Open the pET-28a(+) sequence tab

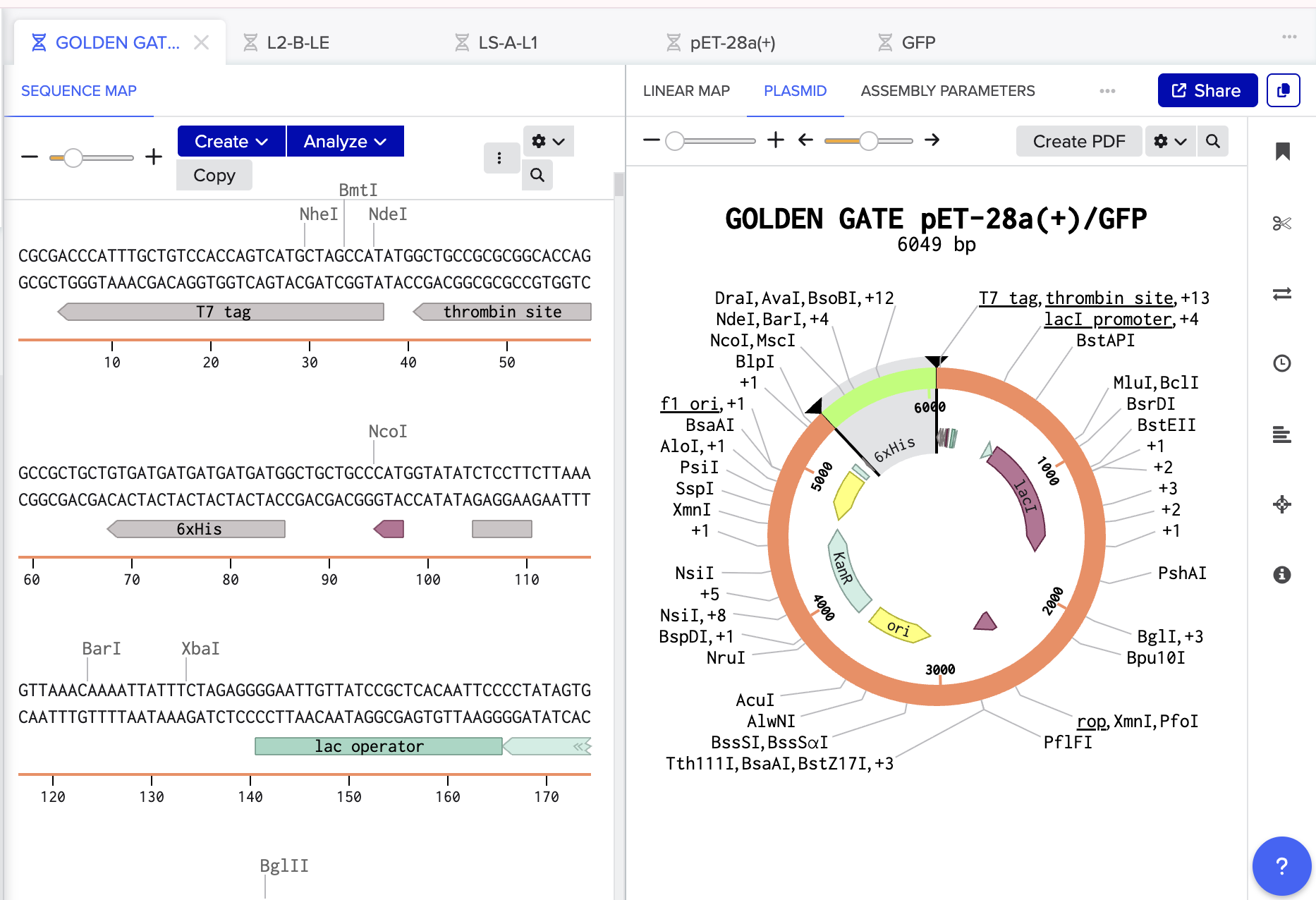tap(731, 43)
